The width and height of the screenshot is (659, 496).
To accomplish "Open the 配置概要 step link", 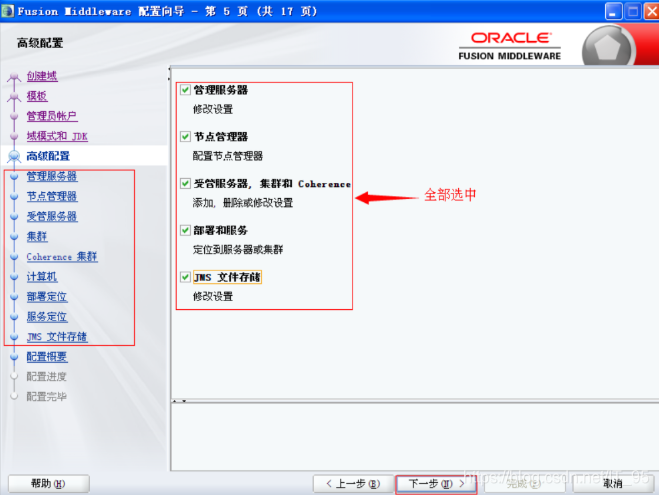I will coord(47,357).
